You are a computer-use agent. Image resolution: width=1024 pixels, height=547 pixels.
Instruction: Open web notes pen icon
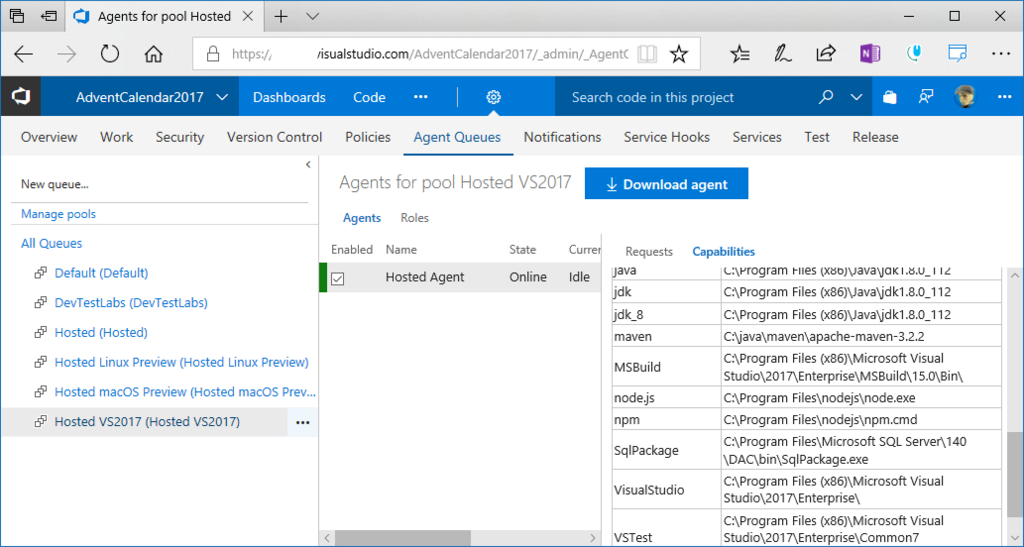tap(783, 54)
